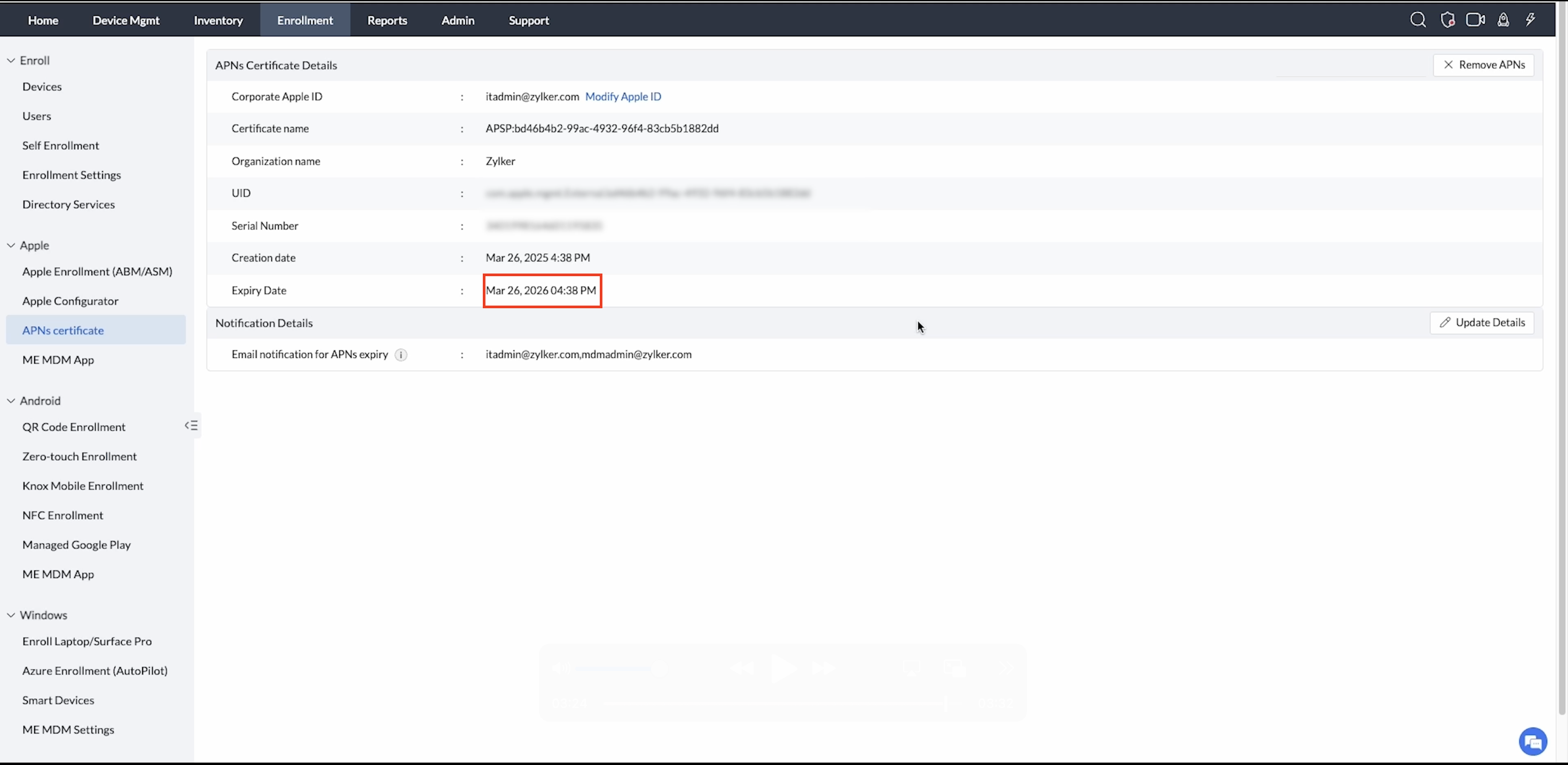Screen dimensions: 1568x765
Task: Click the Remove APNs button
Action: pos(1484,65)
